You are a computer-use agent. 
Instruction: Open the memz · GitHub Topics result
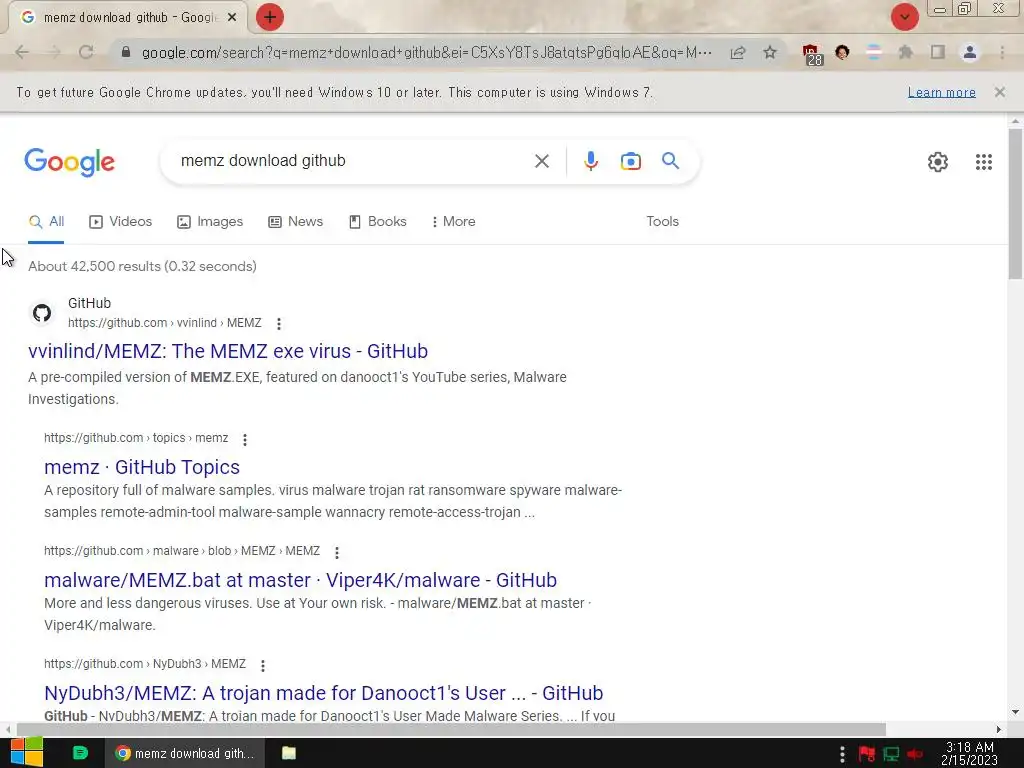142,467
